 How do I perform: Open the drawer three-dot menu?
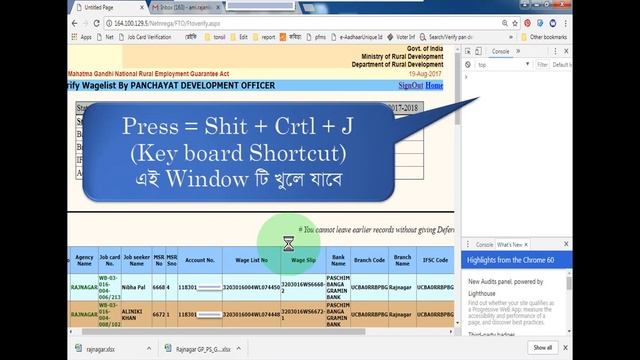click(468, 244)
